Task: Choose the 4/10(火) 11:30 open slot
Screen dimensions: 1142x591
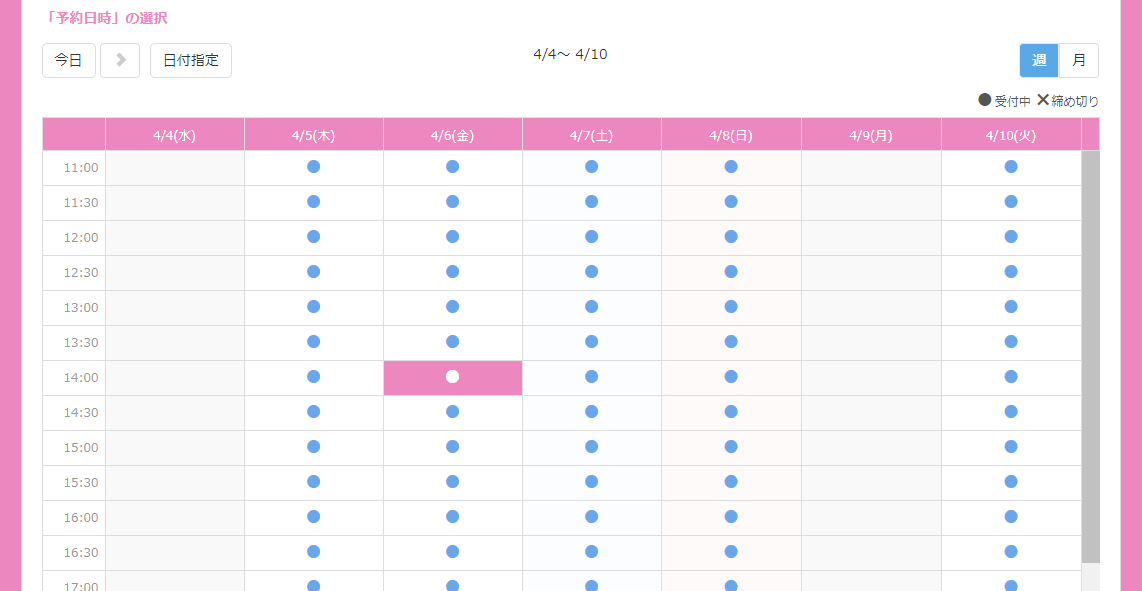Action: (x=1011, y=202)
